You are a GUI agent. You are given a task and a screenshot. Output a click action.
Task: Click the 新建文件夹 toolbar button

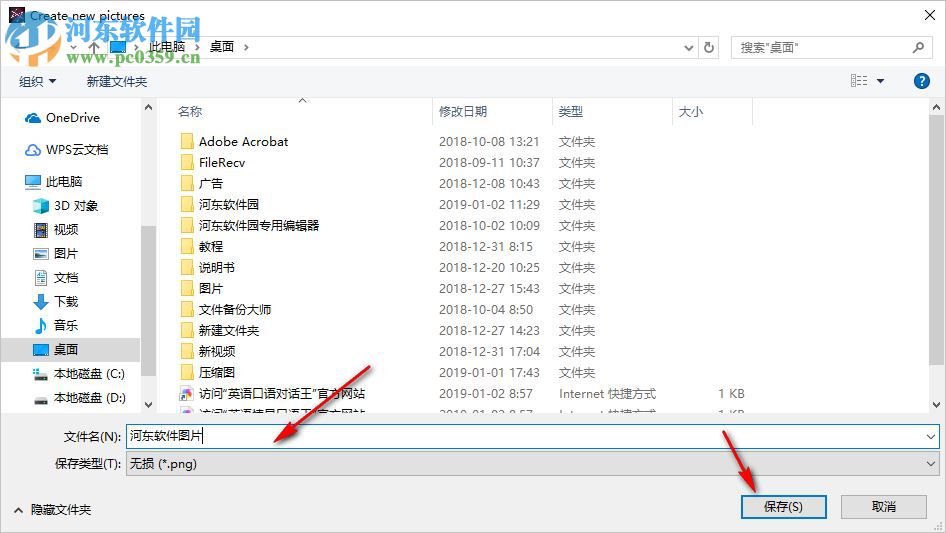pos(116,81)
